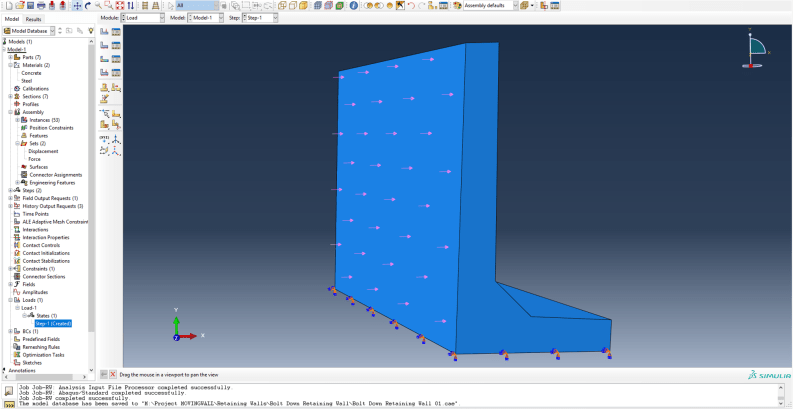Image resolution: width=800 pixels, height=409 pixels.
Task: Click the 3D compass in viewport corner
Action: pos(755,50)
